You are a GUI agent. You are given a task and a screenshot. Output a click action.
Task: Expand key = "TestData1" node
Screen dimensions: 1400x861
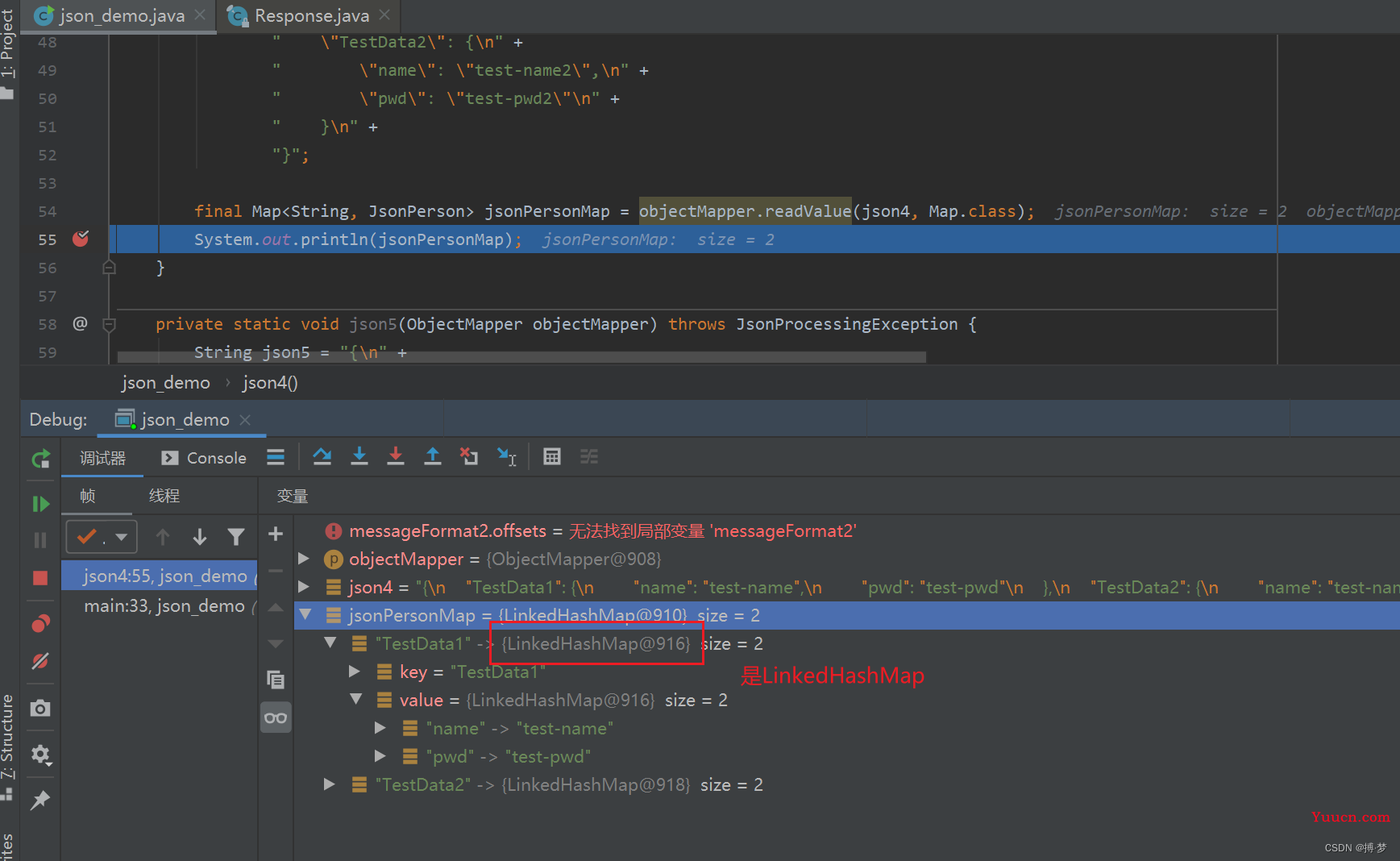(354, 671)
